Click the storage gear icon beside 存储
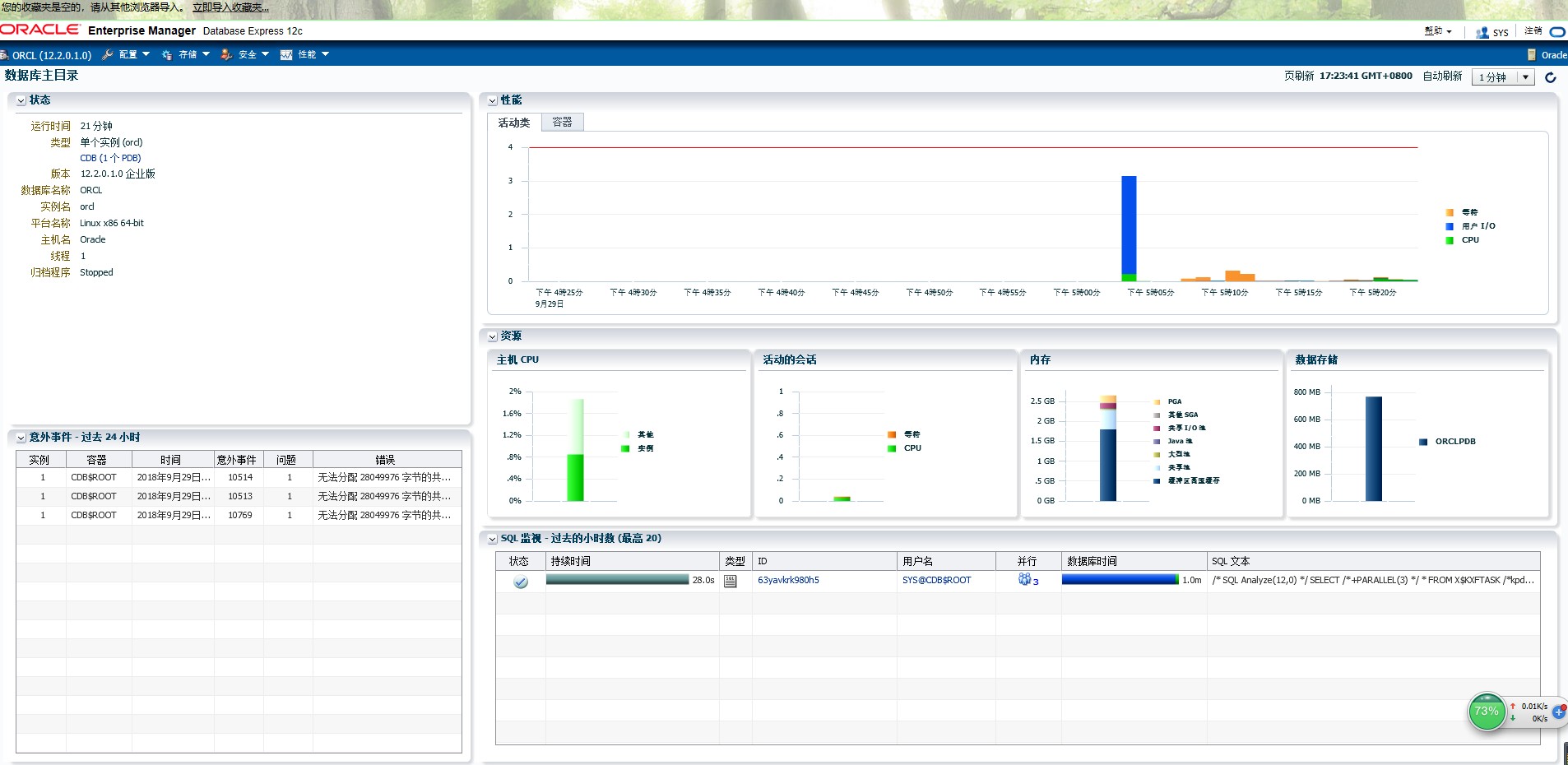Viewport: 1568px width, 765px height. tap(167, 55)
